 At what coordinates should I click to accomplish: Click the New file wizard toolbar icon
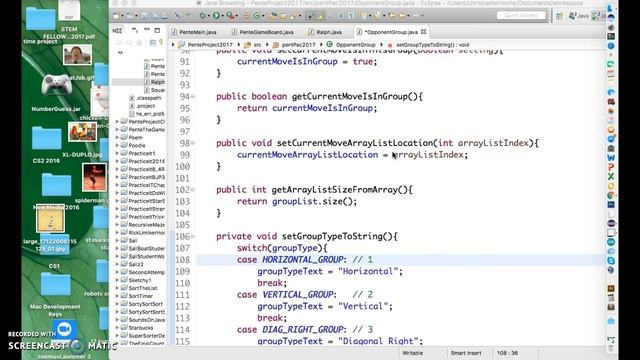(117, 16)
